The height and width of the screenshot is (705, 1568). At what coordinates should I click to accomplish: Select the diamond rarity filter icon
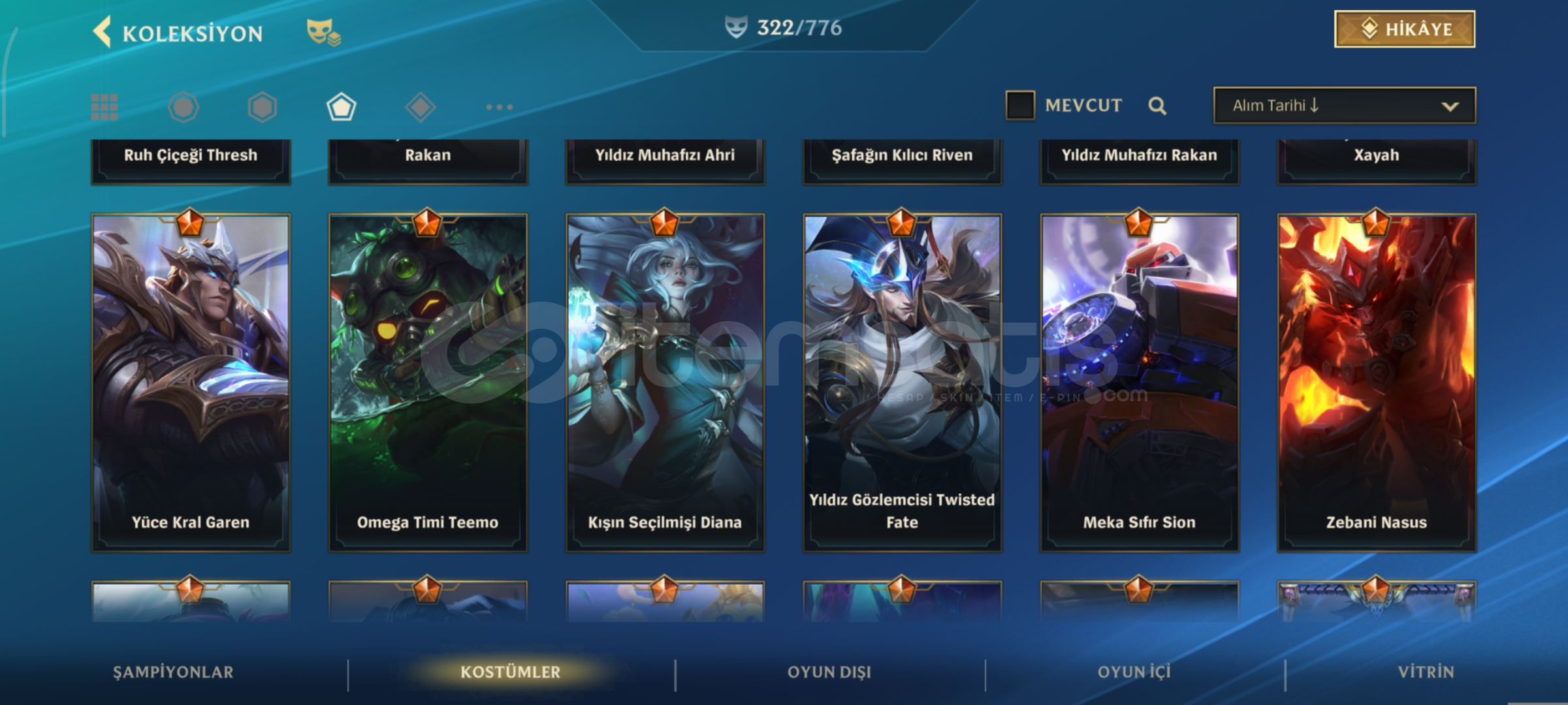(421, 107)
